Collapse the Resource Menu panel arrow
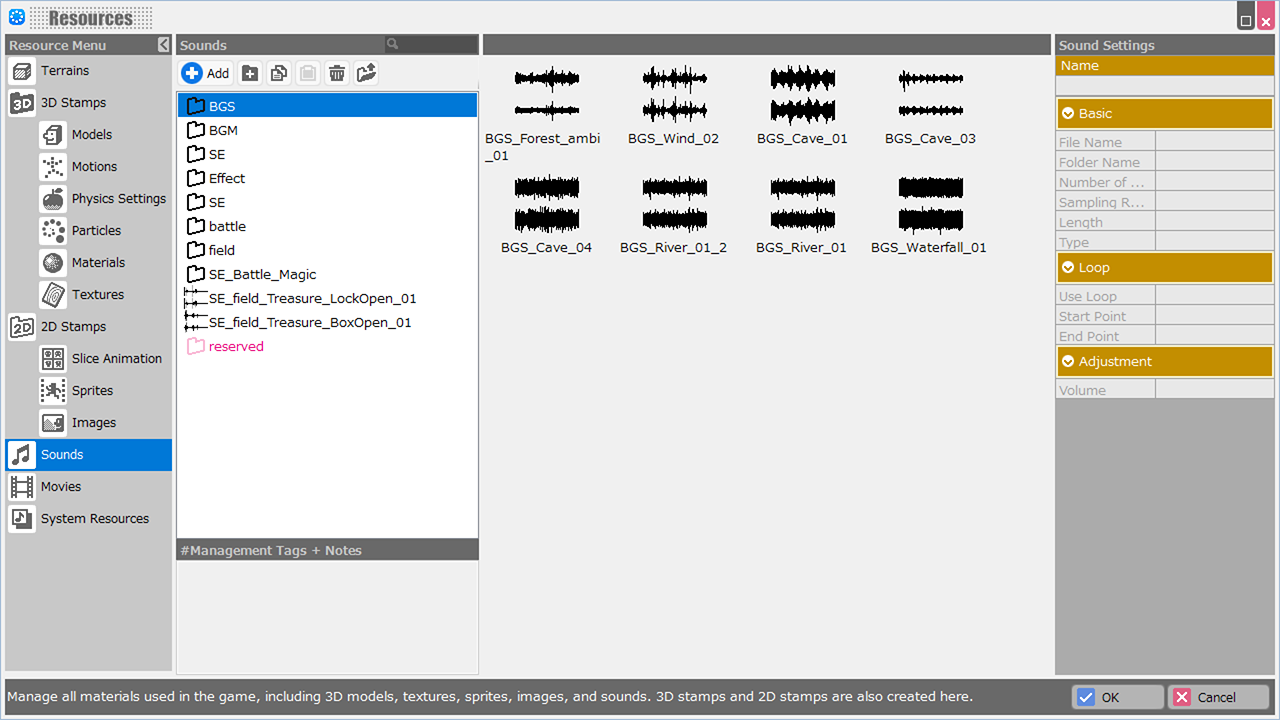The image size is (1280, 720). click(164, 45)
